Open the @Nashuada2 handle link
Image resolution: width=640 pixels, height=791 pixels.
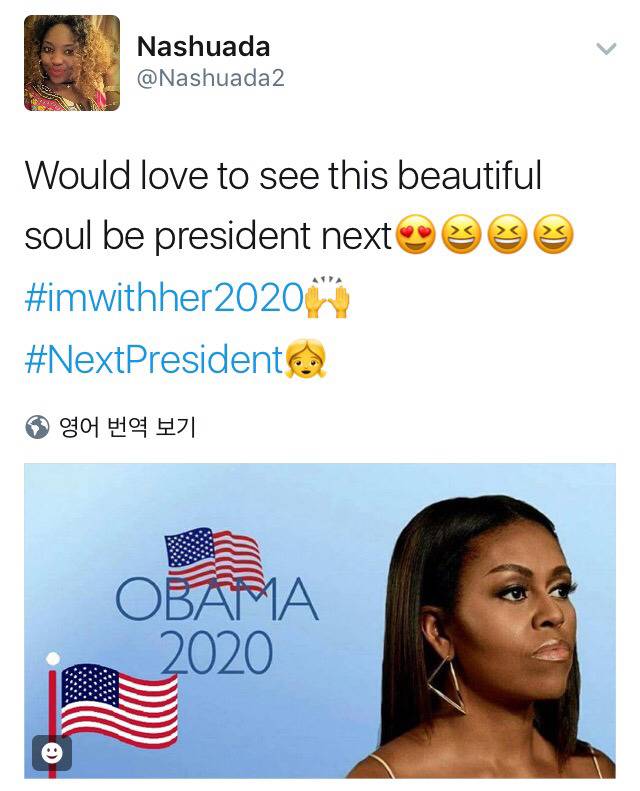click(210, 78)
